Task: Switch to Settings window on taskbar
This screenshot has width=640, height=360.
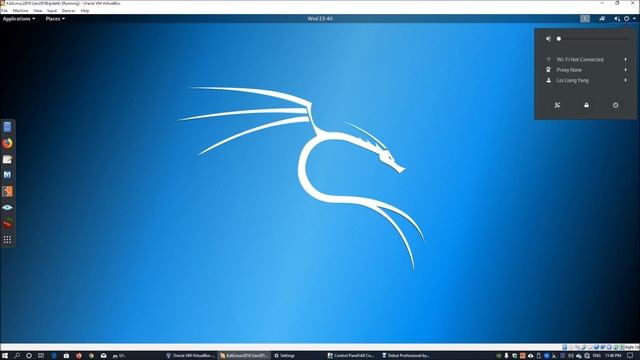Action: coord(284,356)
